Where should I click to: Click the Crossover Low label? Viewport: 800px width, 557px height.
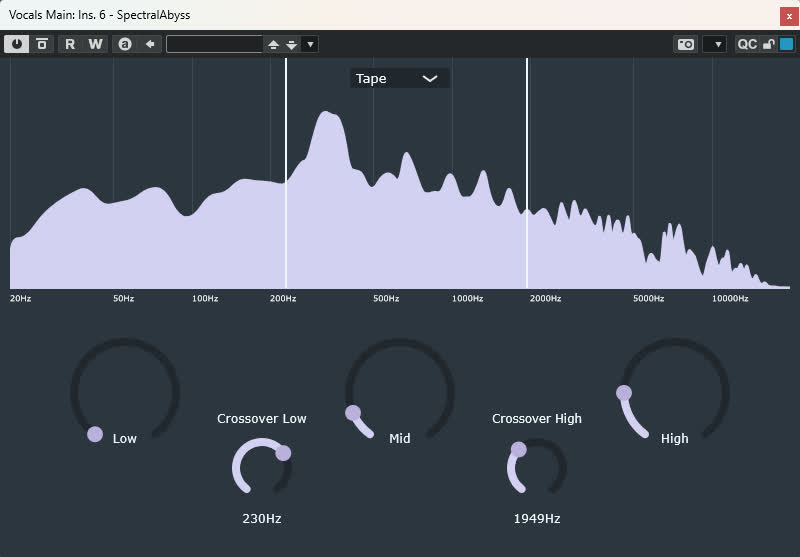point(262,419)
